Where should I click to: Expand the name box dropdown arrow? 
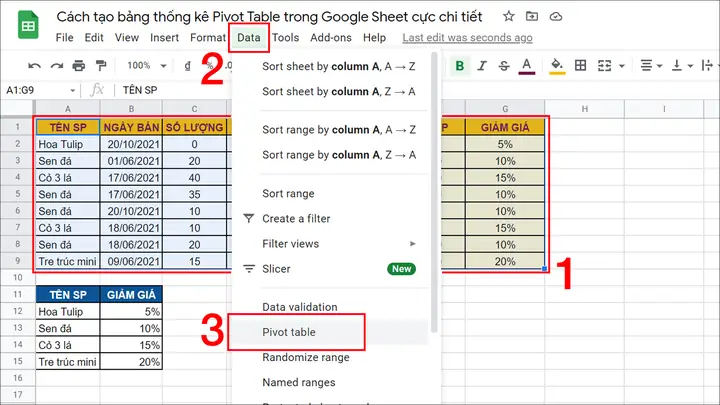[x=73, y=90]
